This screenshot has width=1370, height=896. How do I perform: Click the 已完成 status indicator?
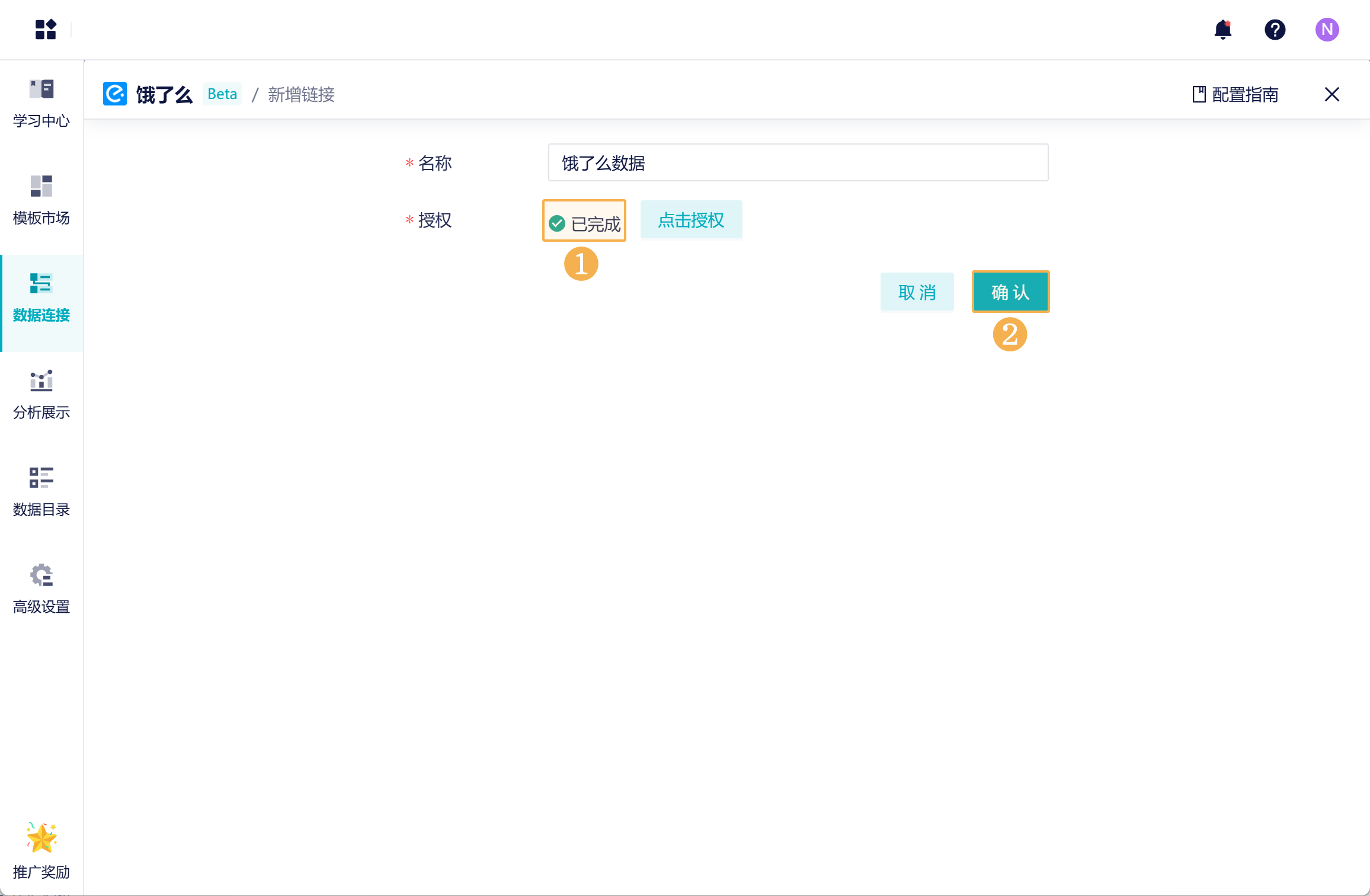pos(584,223)
